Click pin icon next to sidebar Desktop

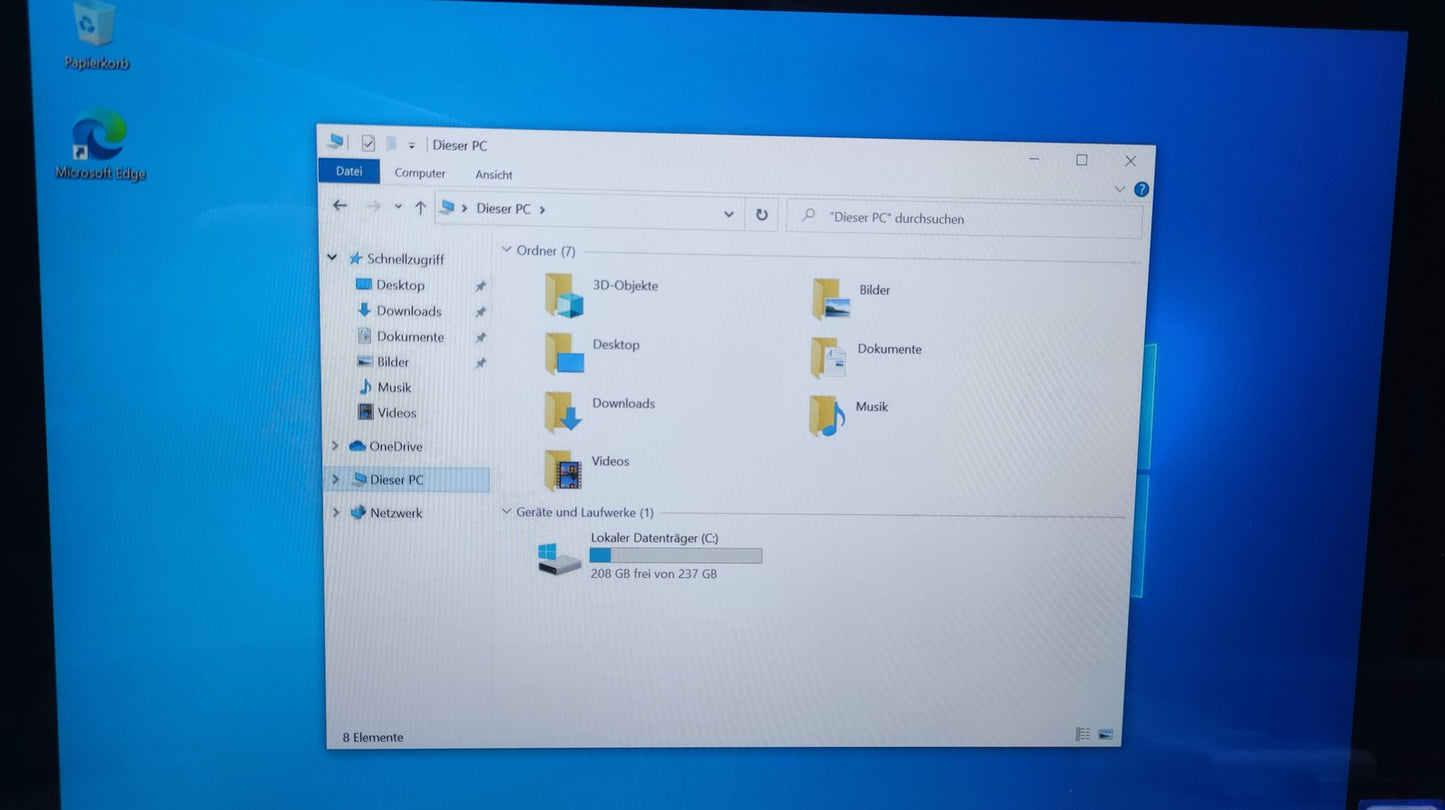pyautogui.click(x=480, y=286)
